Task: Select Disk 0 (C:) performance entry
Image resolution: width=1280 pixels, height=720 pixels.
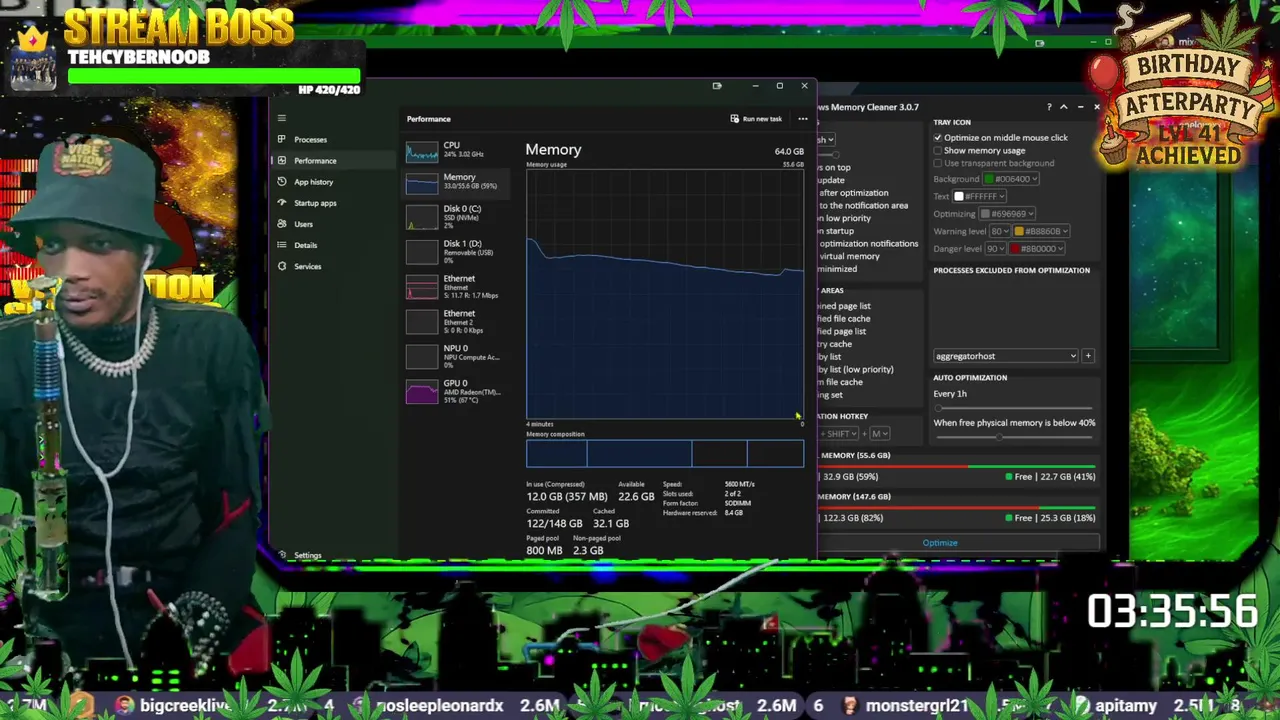Action: click(457, 217)
